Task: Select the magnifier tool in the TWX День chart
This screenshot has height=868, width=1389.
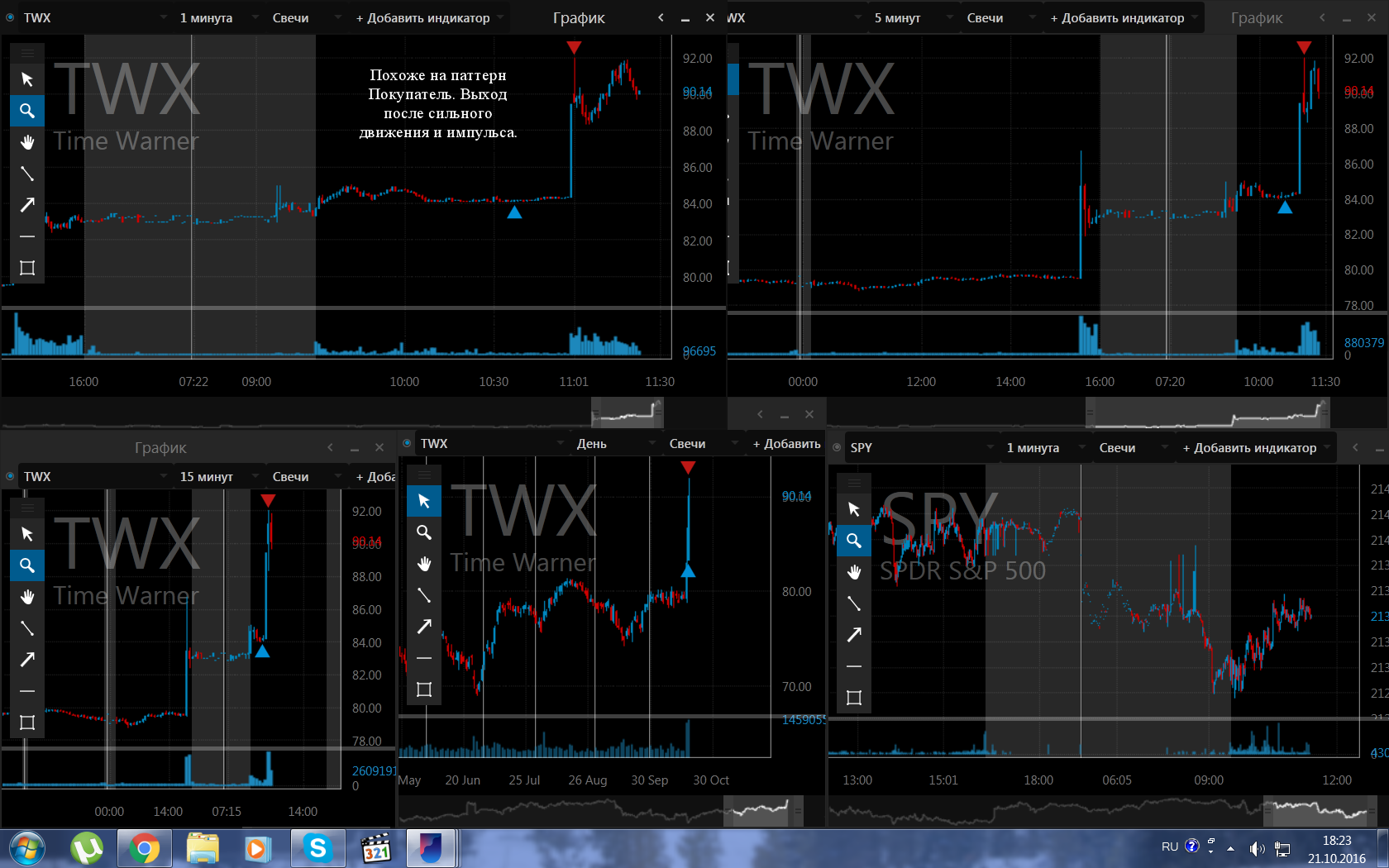Action: [x=424, y=532]
